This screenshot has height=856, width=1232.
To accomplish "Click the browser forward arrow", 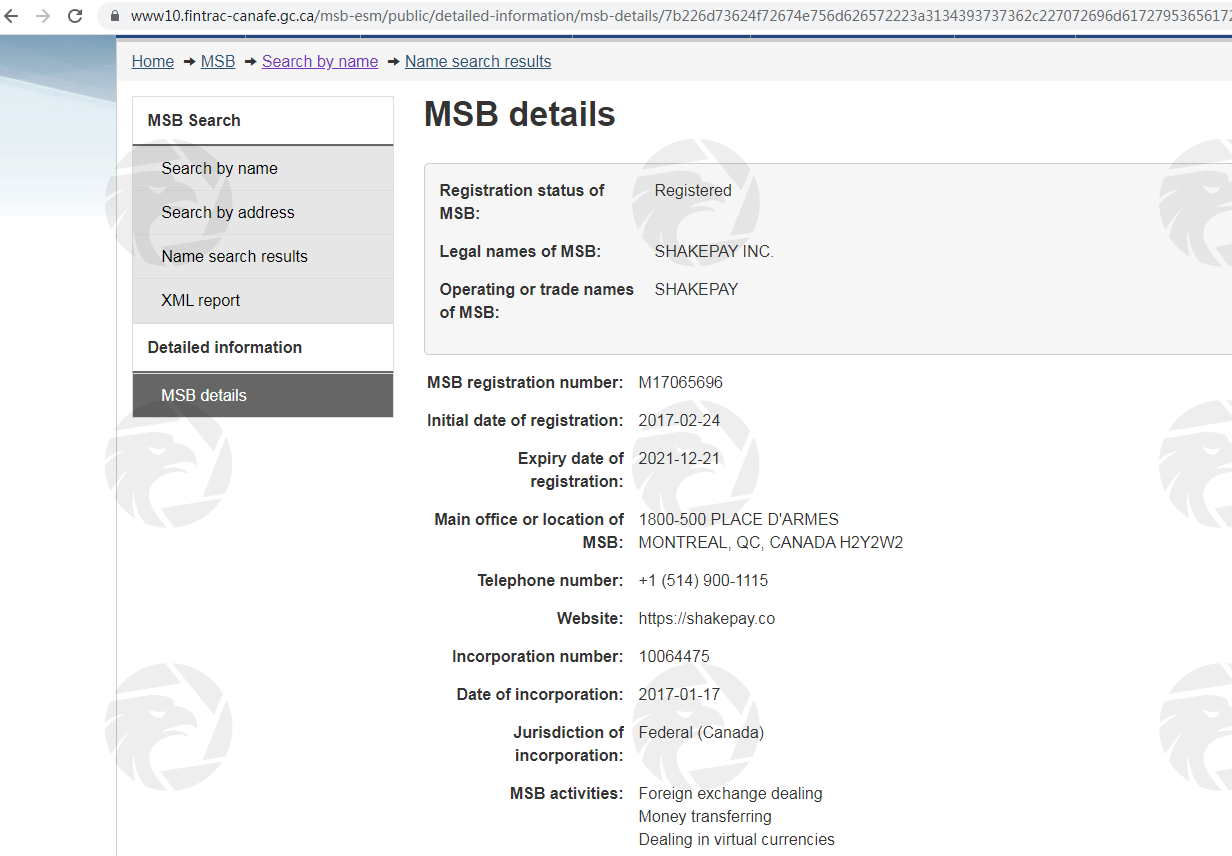I will point(43,16).
